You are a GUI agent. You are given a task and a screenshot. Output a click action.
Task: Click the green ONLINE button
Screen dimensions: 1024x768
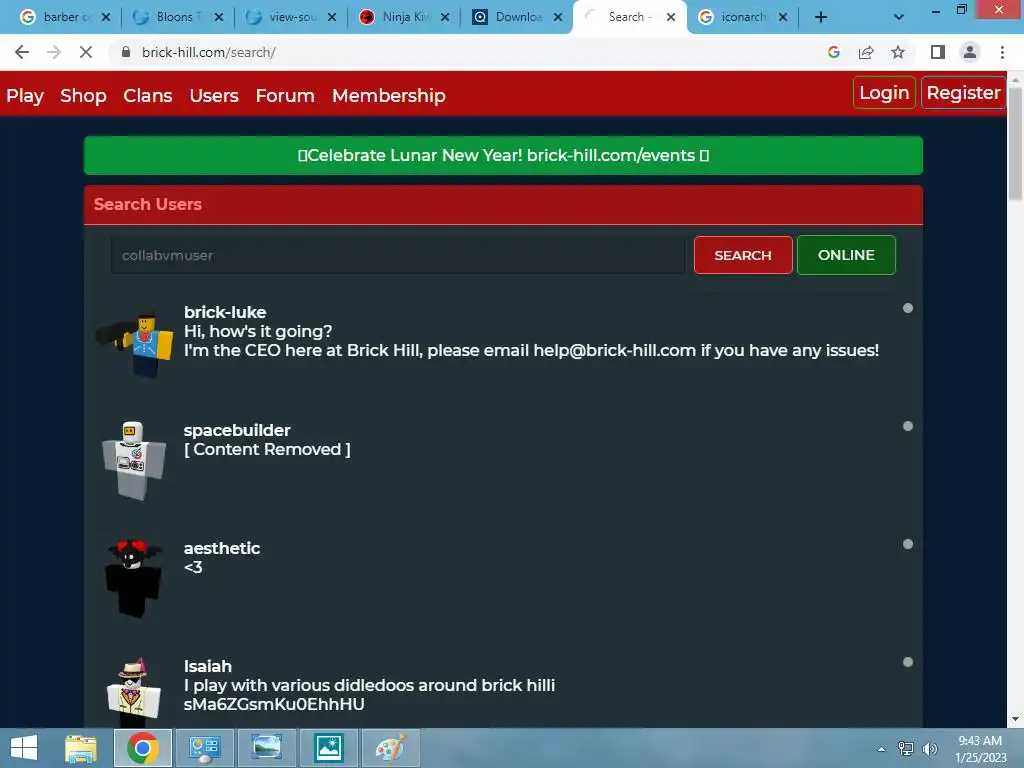tap(846, 255)
